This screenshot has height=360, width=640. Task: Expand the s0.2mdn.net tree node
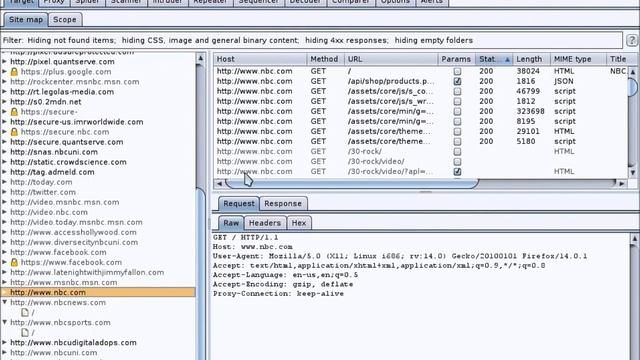click(4, 102)
